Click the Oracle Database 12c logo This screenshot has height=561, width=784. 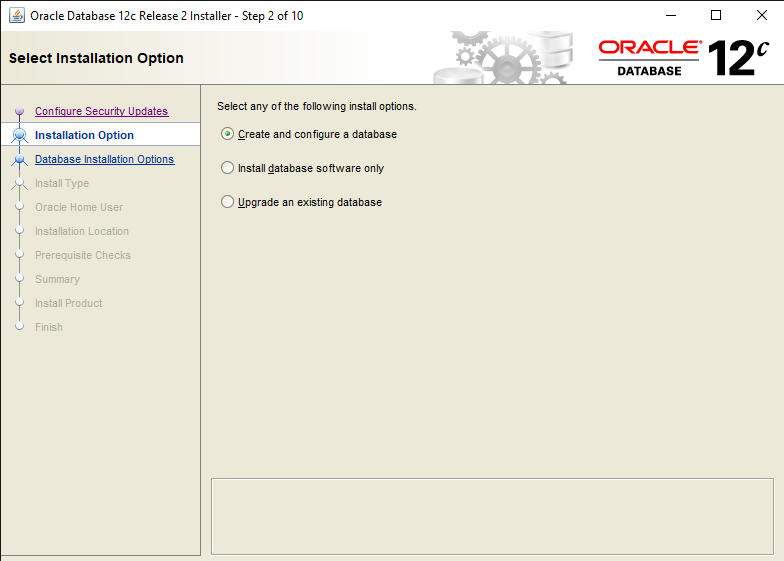pyautogui.click(x=683, y=58)
